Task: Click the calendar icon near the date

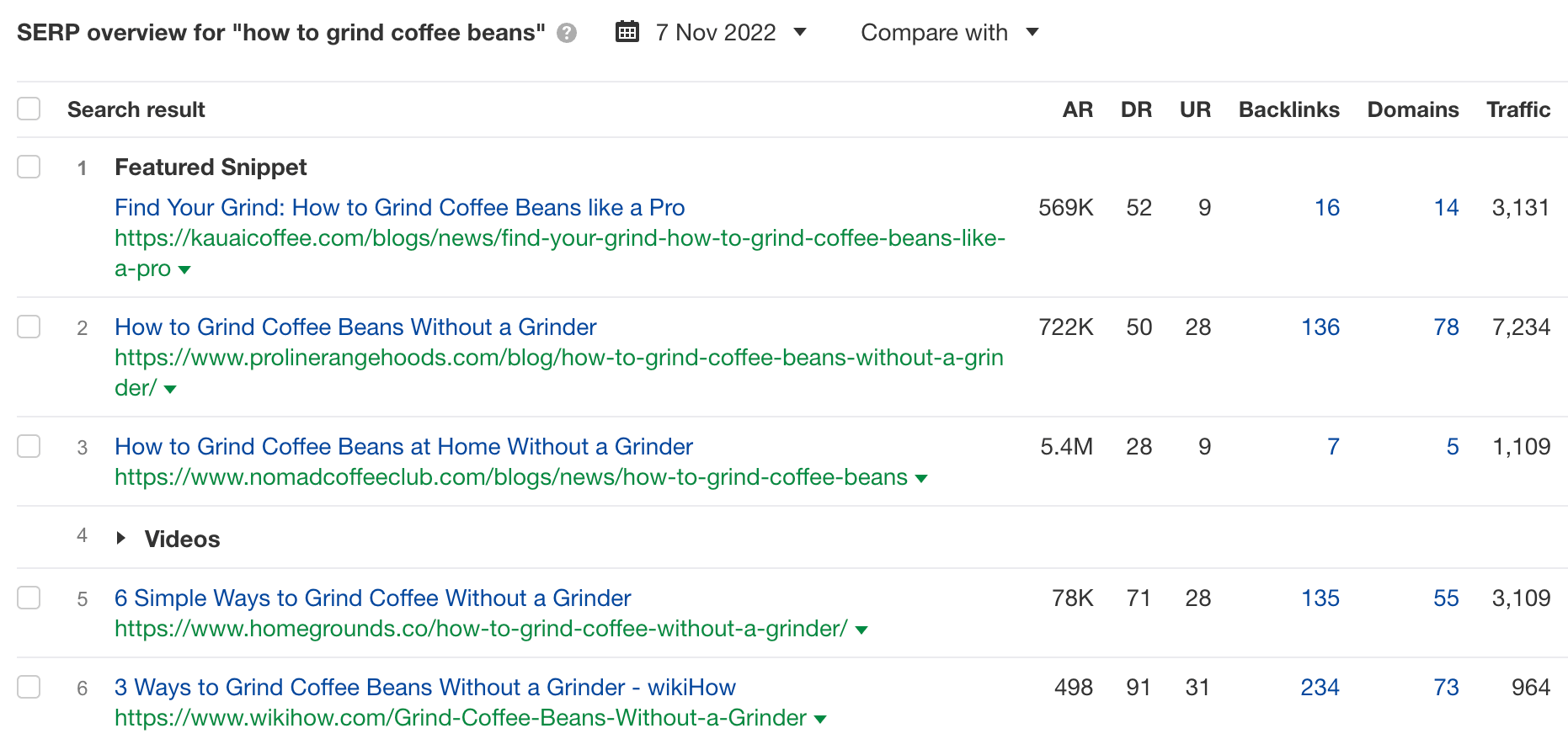Action: [627, 31]
